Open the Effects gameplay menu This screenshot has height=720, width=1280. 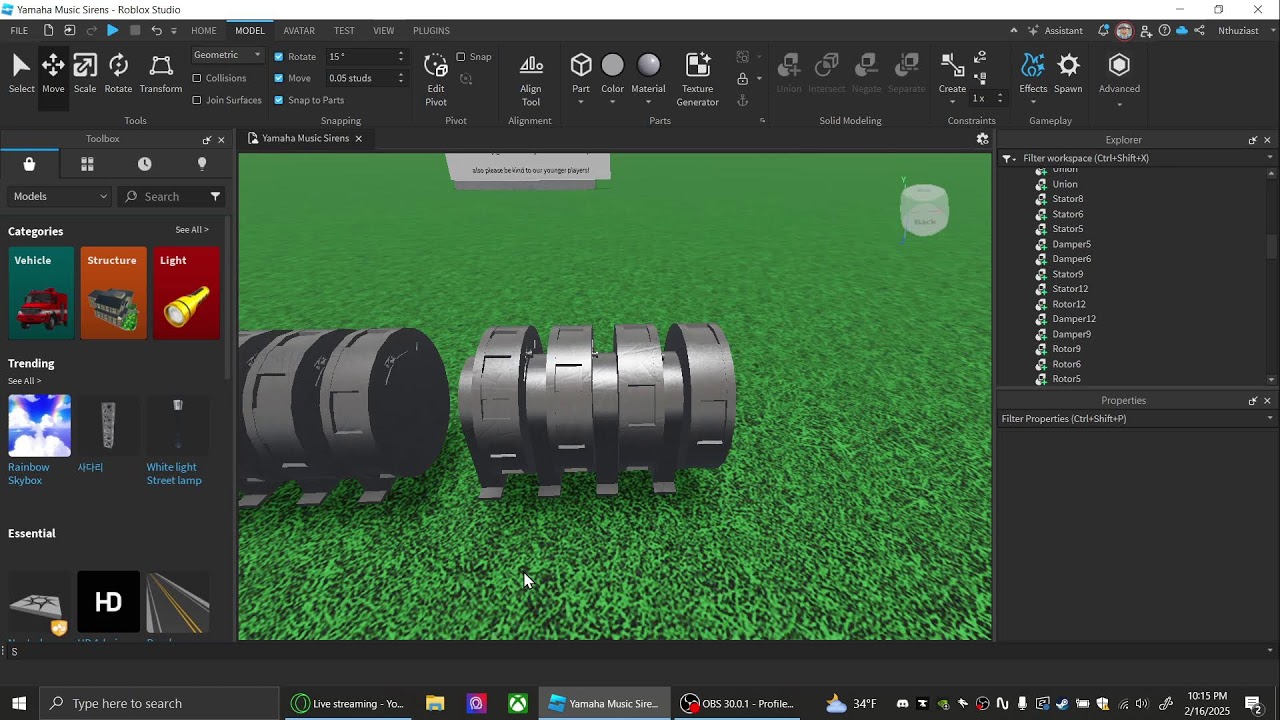[1033, 73]
